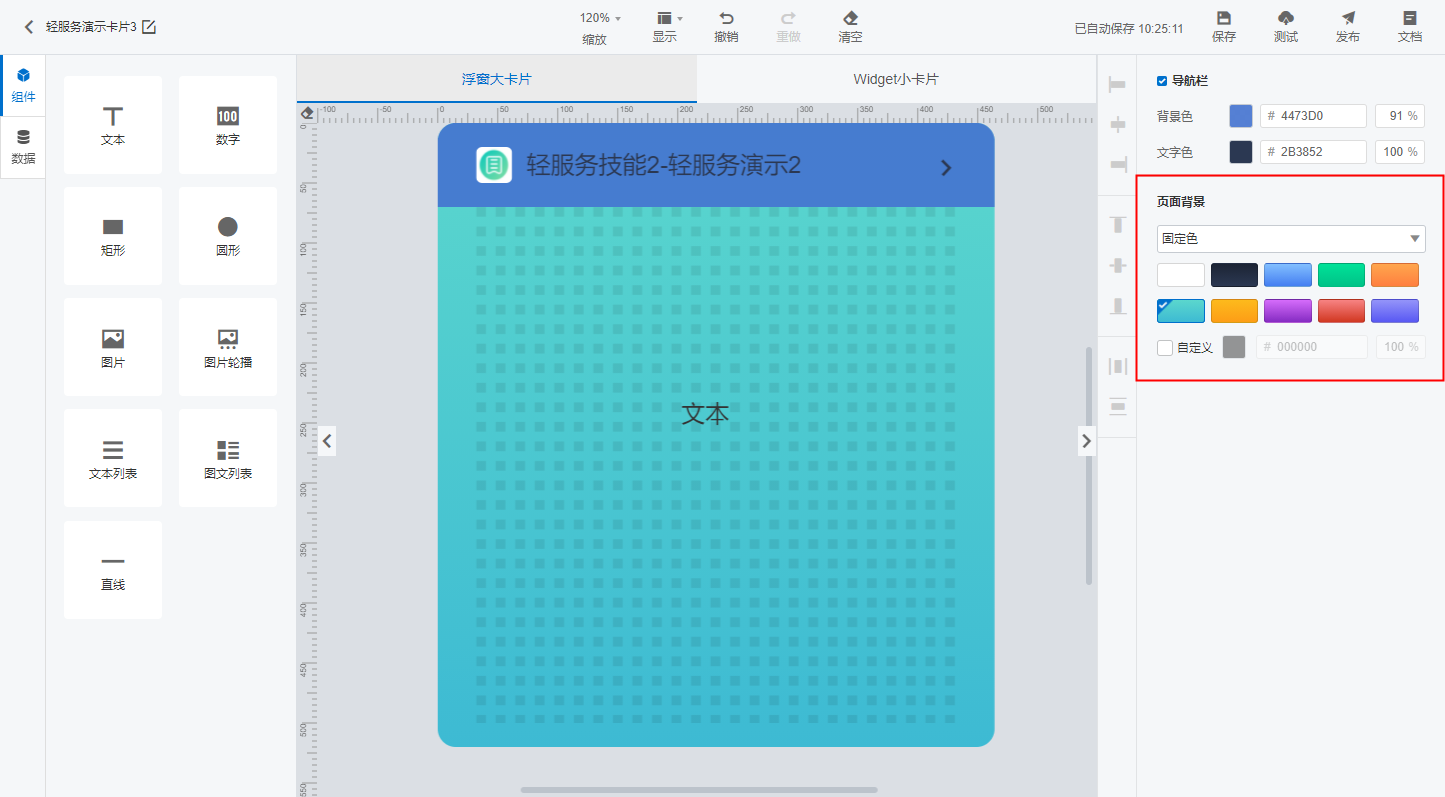Screen dimensions: 1445x797
Task: Click the chevron in the card header
Action: pyautogui.click(x=946, y=167)
